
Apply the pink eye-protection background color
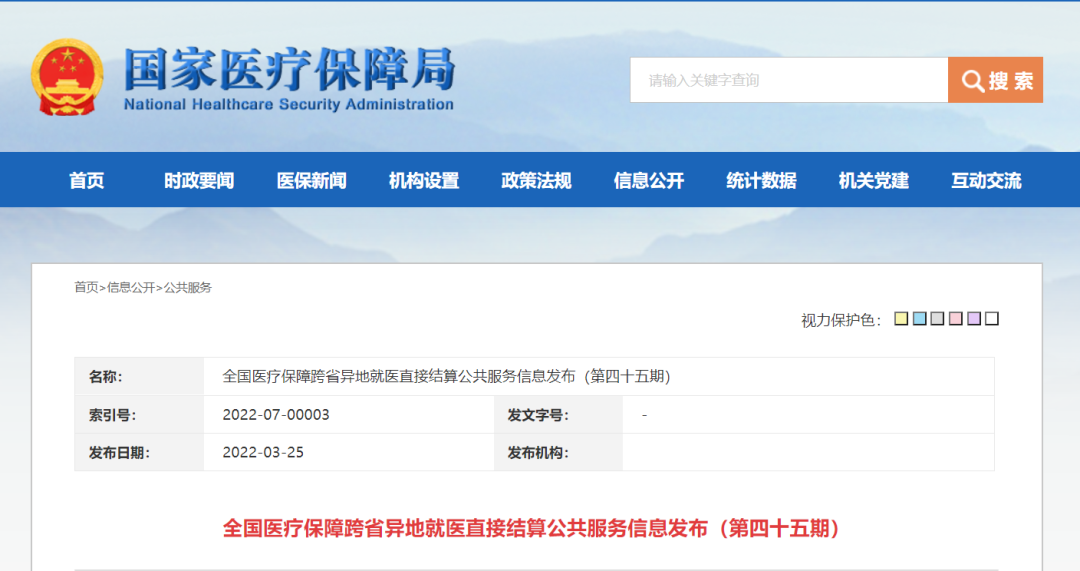tap(955, 319)
